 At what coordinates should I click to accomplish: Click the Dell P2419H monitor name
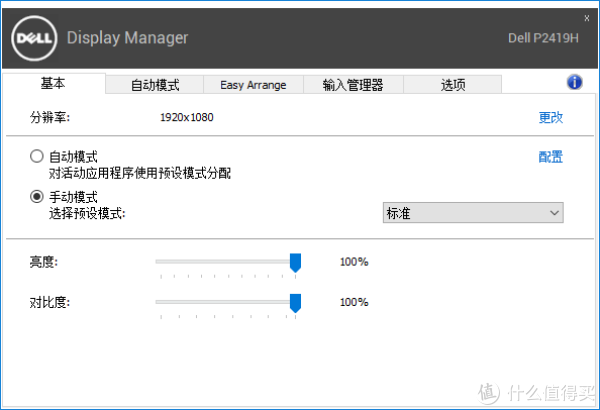pyautogui.click(x=543, y=38)
